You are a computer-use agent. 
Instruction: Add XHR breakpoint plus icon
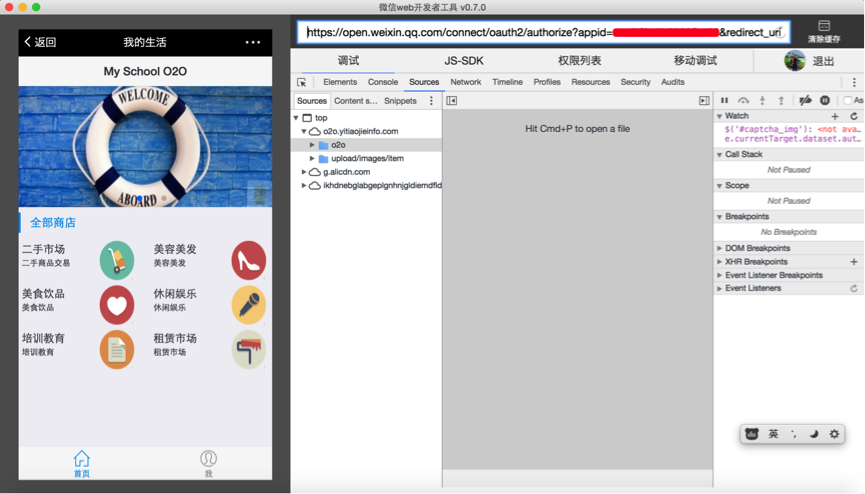tap(853, 262)
